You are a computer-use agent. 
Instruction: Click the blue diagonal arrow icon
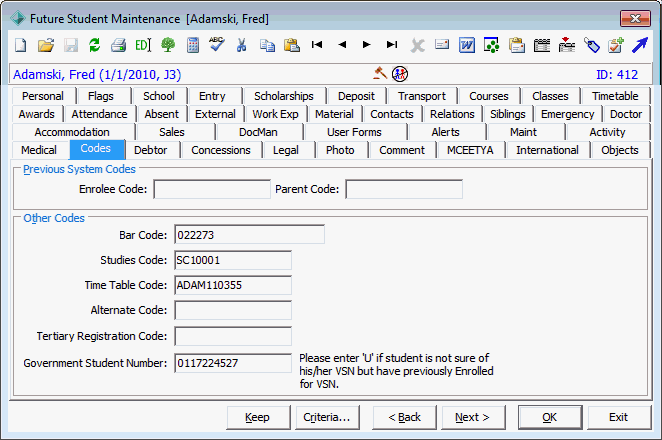pyautogui.click(x=640, y=45)
